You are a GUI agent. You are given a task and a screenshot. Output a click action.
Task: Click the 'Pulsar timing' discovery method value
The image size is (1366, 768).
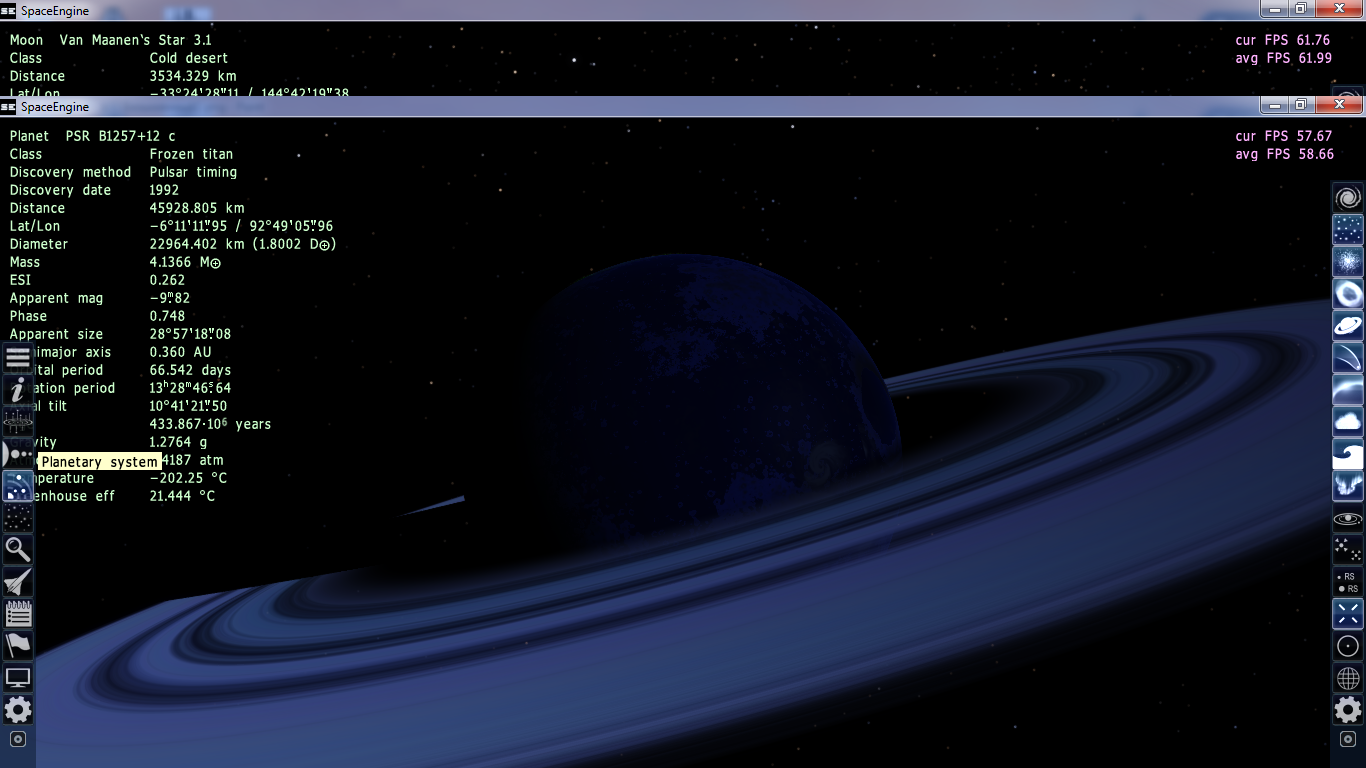click(x=193, y=172)
